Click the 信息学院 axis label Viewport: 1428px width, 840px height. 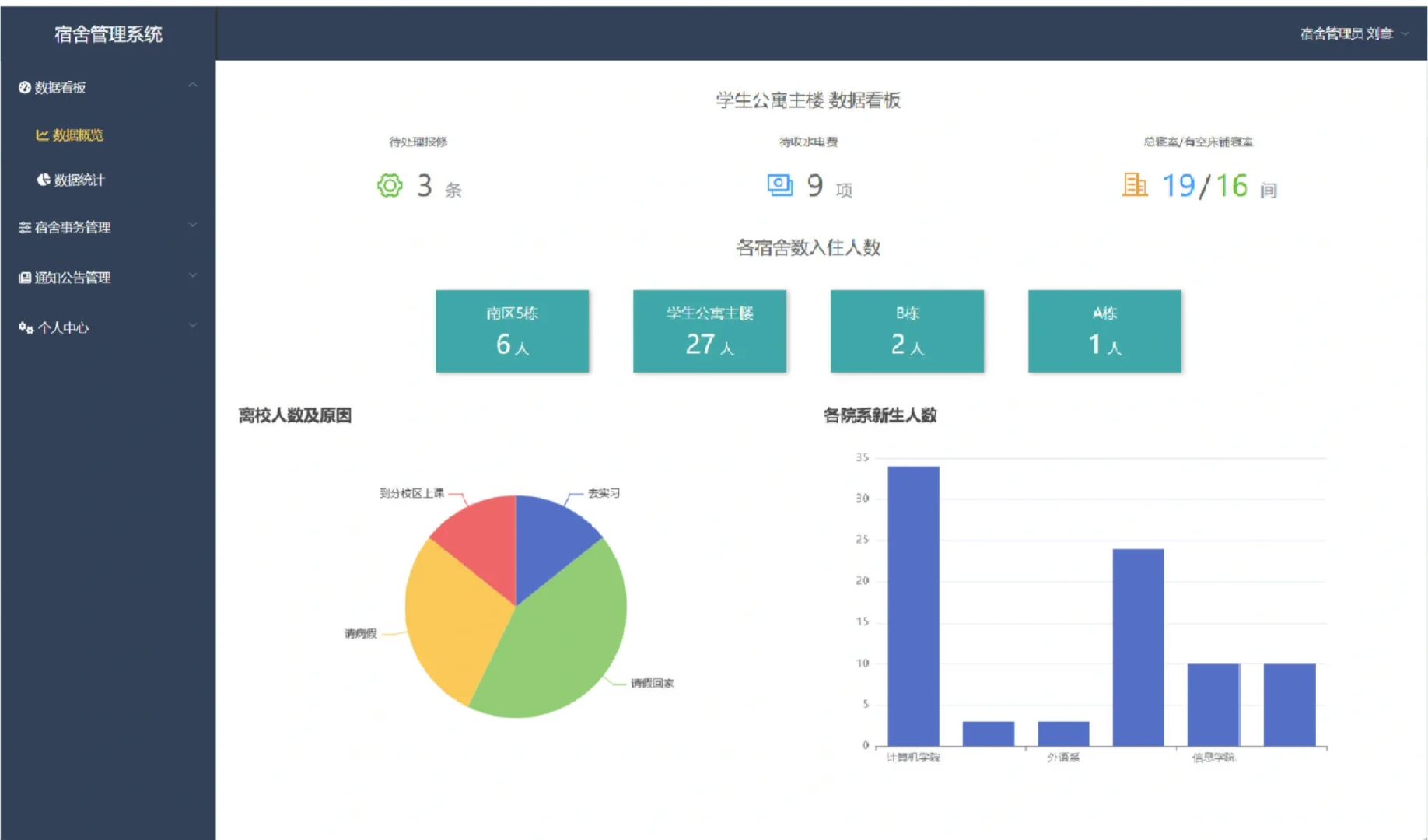point(1213,757)
